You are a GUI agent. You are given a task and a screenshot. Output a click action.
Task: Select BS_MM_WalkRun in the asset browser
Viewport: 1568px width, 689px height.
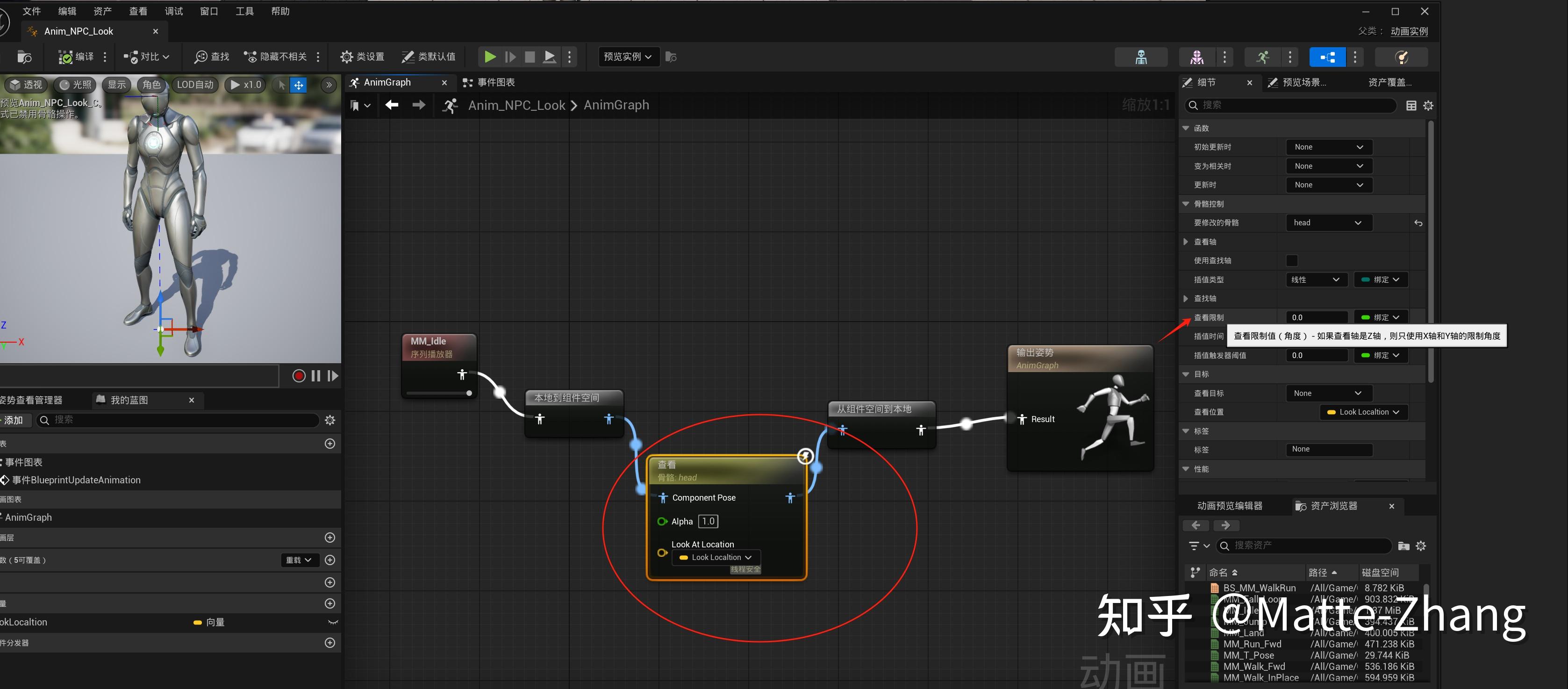[1260, 588]
